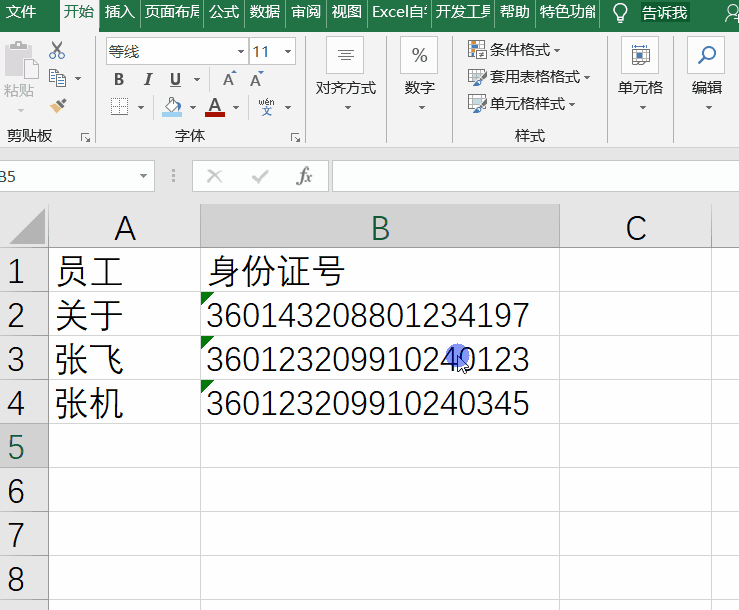Screen dimensions: 739x610
Task: Expand the font size 11 dropdown
Action: [287, 51]
